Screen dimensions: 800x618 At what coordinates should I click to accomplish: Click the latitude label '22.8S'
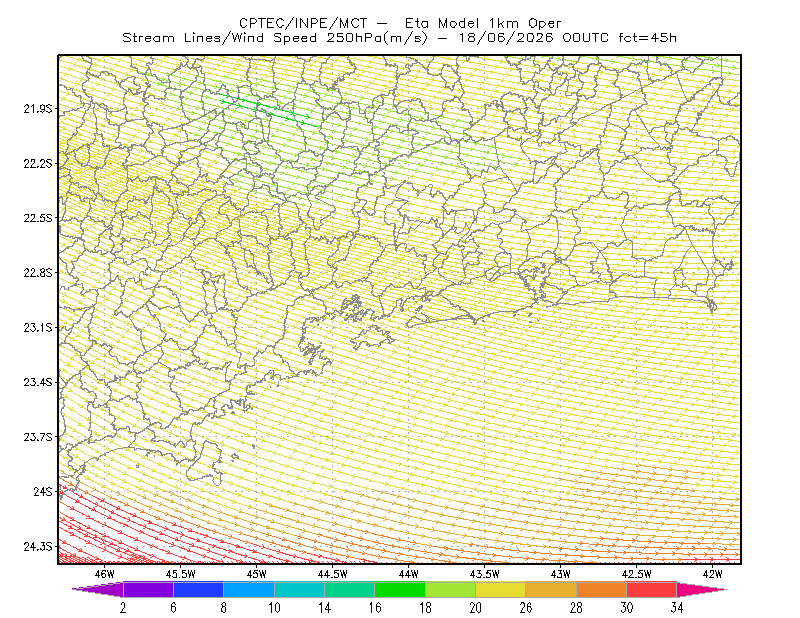click(37, 273)
